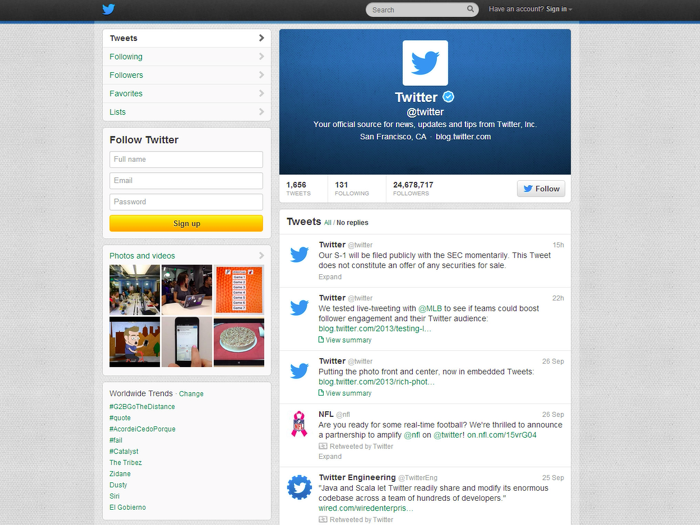
Task: Click the Twitter profile avatar in header
Action: click(x=425, y=63)
